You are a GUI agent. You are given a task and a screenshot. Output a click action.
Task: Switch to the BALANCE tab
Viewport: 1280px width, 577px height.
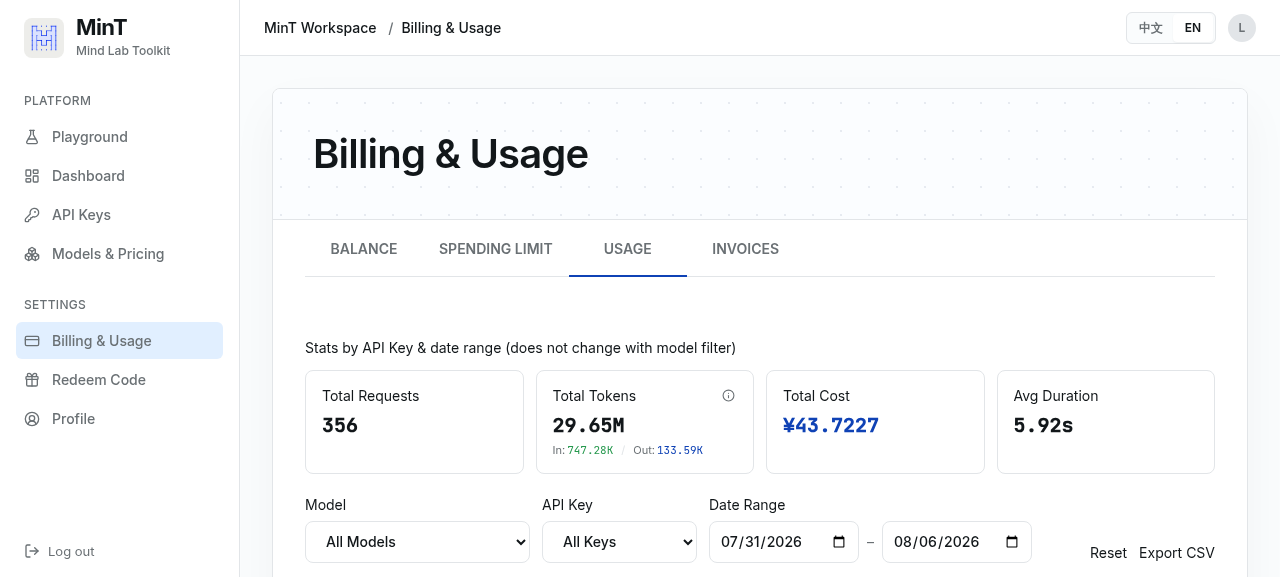point(364,249)
